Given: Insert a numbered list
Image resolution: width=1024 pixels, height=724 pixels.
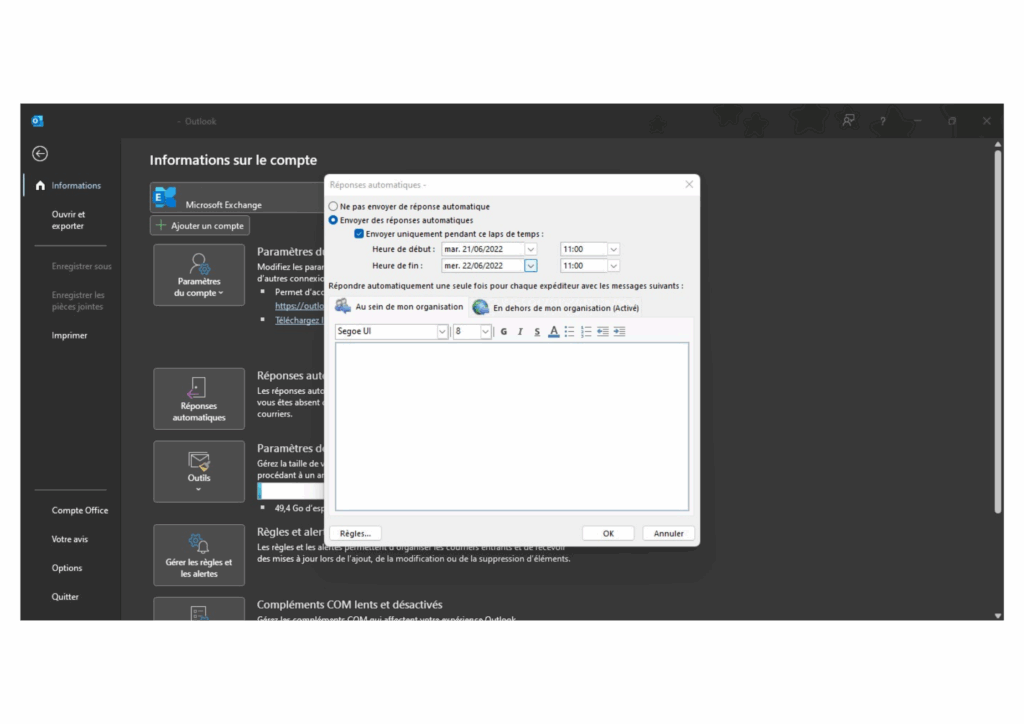Looking at the screenshot, I should tap(586, 332).
